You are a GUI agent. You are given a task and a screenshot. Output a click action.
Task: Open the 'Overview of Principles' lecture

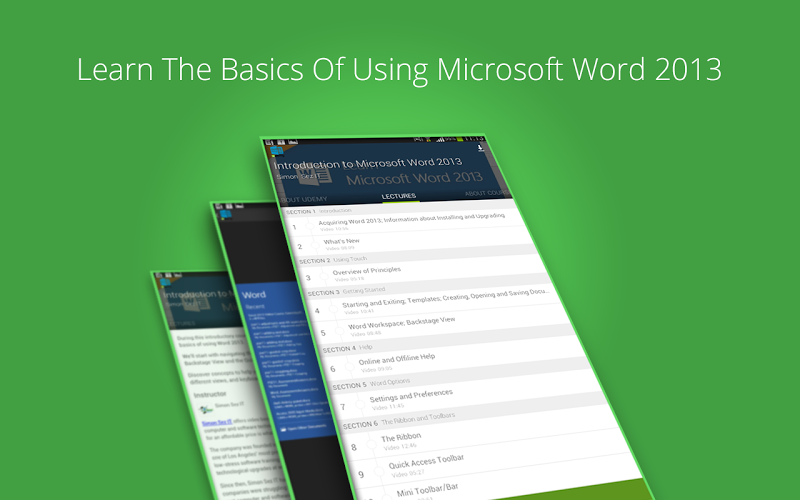[x=367, y=270]
